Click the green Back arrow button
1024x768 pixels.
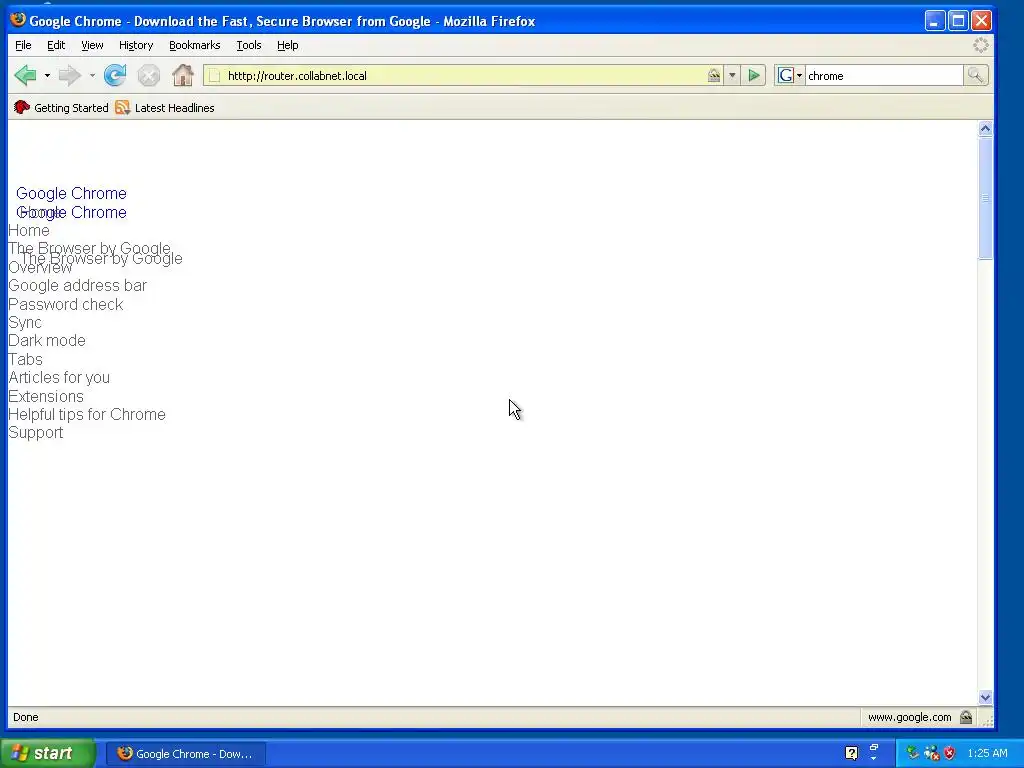pyautogui.click(x=25, y=76)
